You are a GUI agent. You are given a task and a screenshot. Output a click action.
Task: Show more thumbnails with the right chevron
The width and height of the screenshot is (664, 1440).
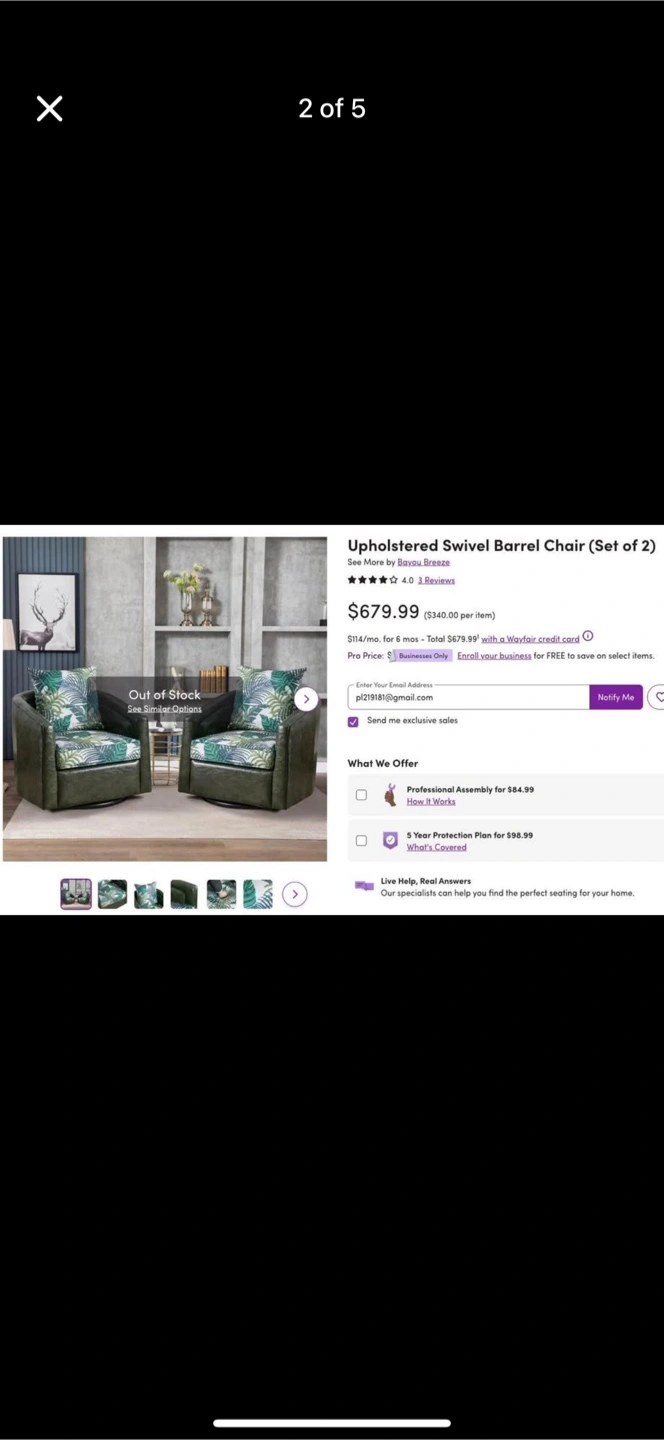(294, 894)
